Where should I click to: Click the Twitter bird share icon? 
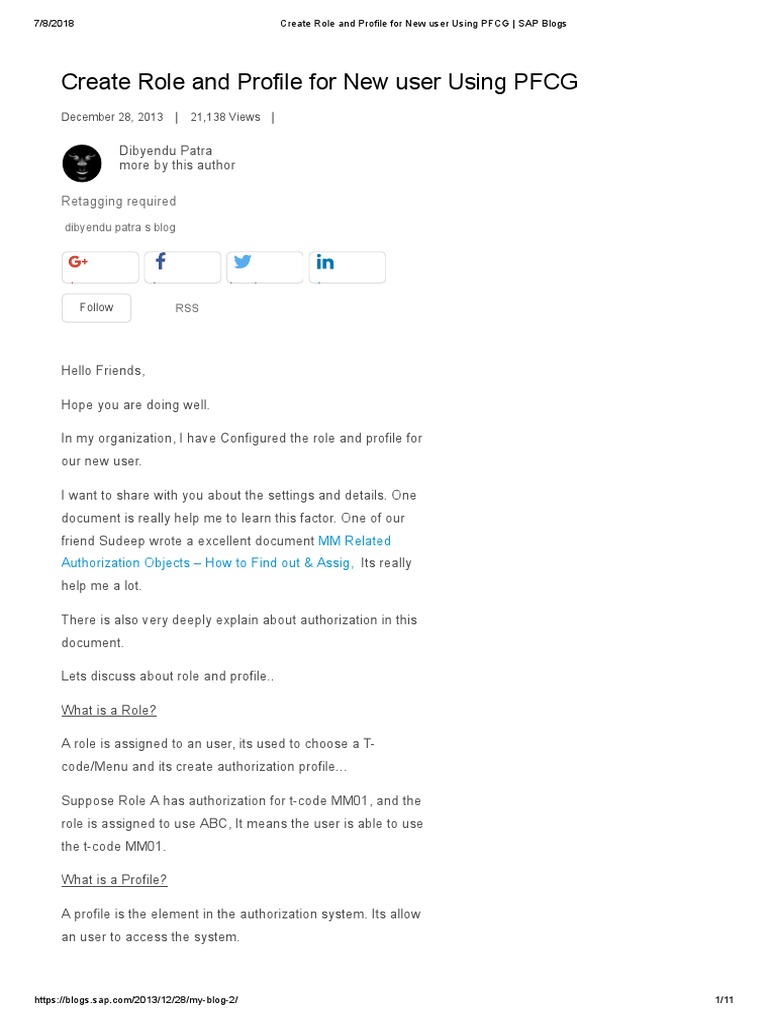[x=242, y=263]
